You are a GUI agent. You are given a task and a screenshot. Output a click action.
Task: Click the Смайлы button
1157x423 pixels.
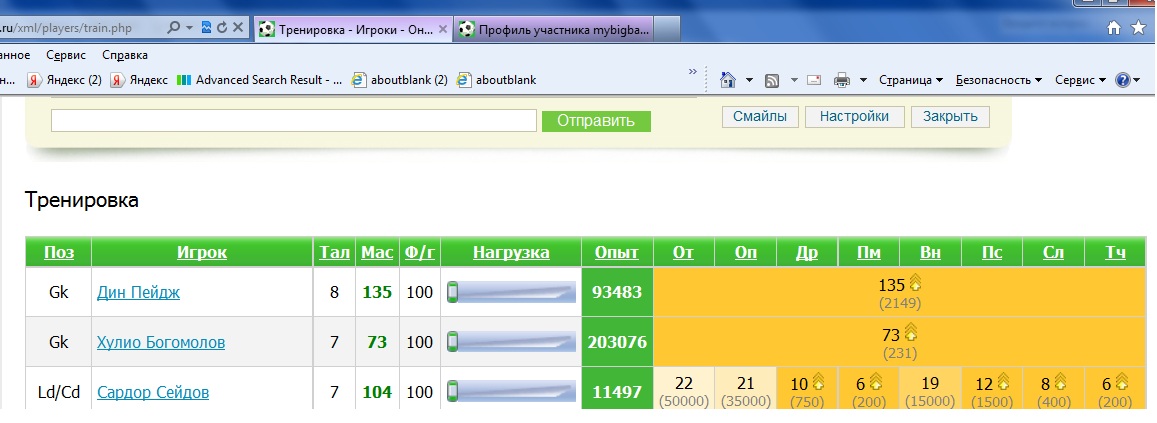coord(760,117)
